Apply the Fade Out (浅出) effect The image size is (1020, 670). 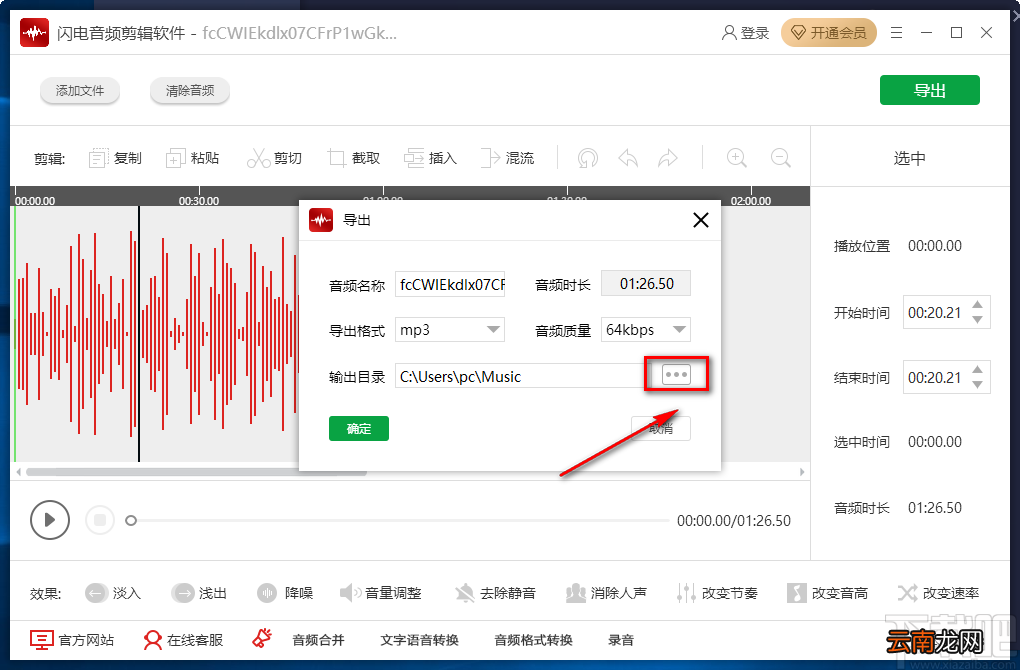[198, 593]
